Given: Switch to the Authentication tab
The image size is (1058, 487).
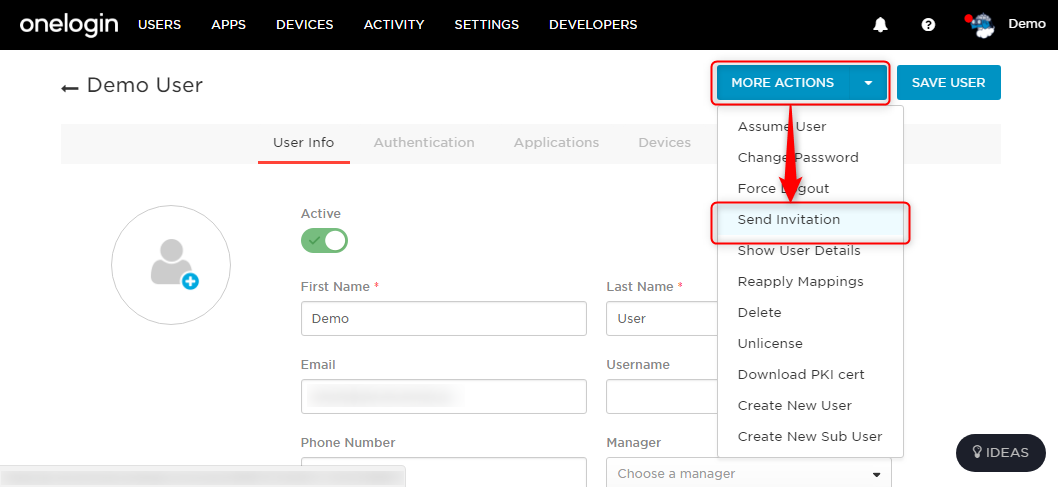Looking at the screenshot, I should click(x=424, y=143).
